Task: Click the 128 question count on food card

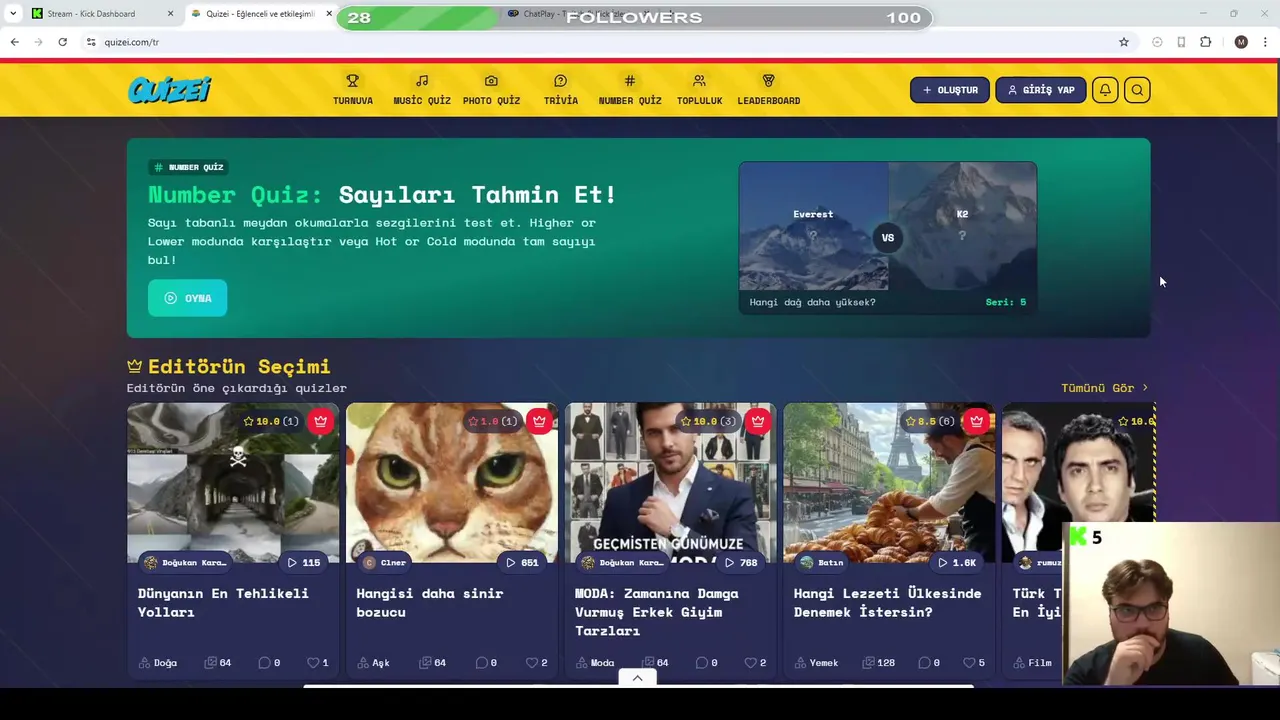Action: (879, 662)
